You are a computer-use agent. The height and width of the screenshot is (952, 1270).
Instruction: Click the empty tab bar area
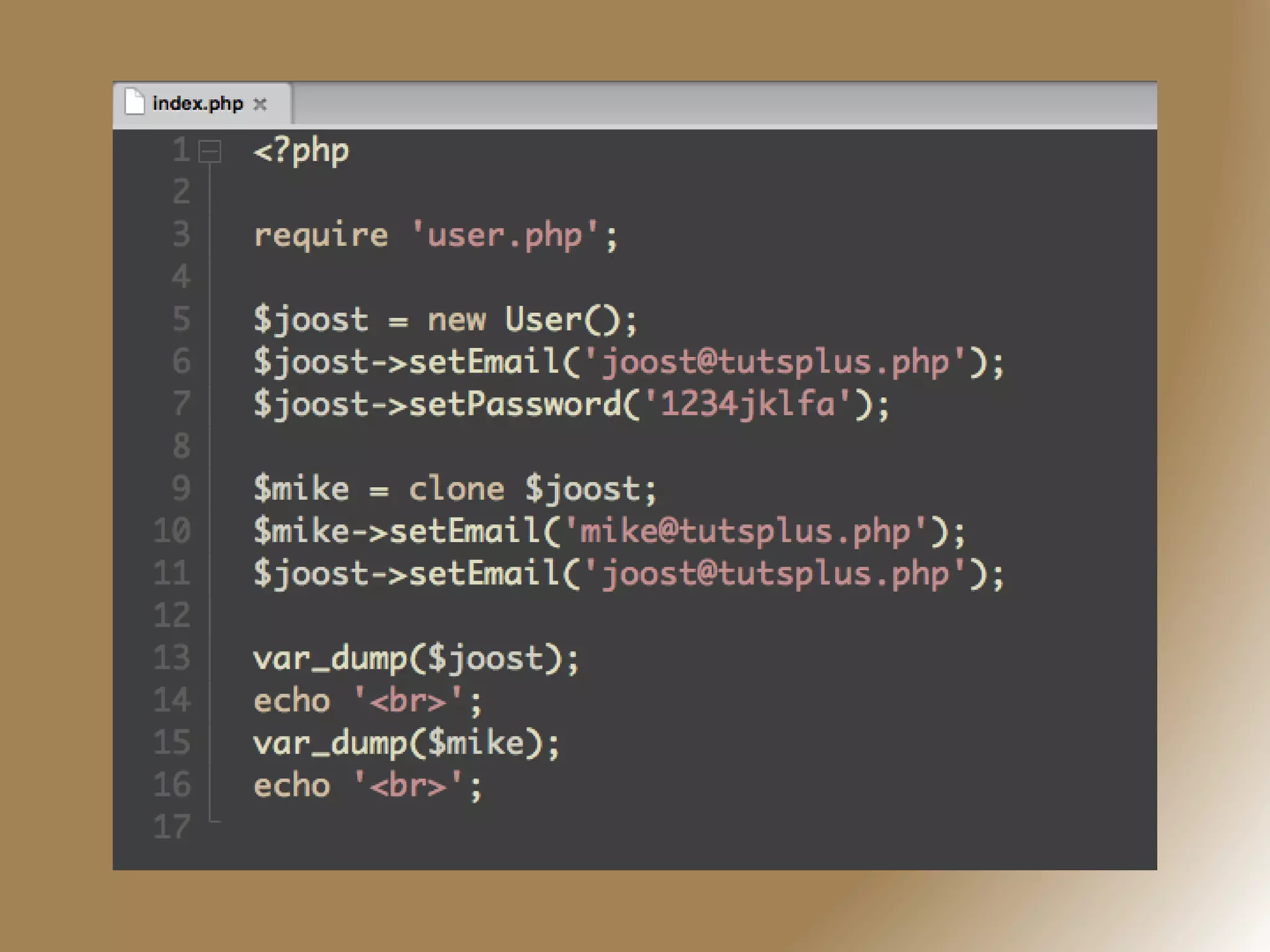[719, 104]
